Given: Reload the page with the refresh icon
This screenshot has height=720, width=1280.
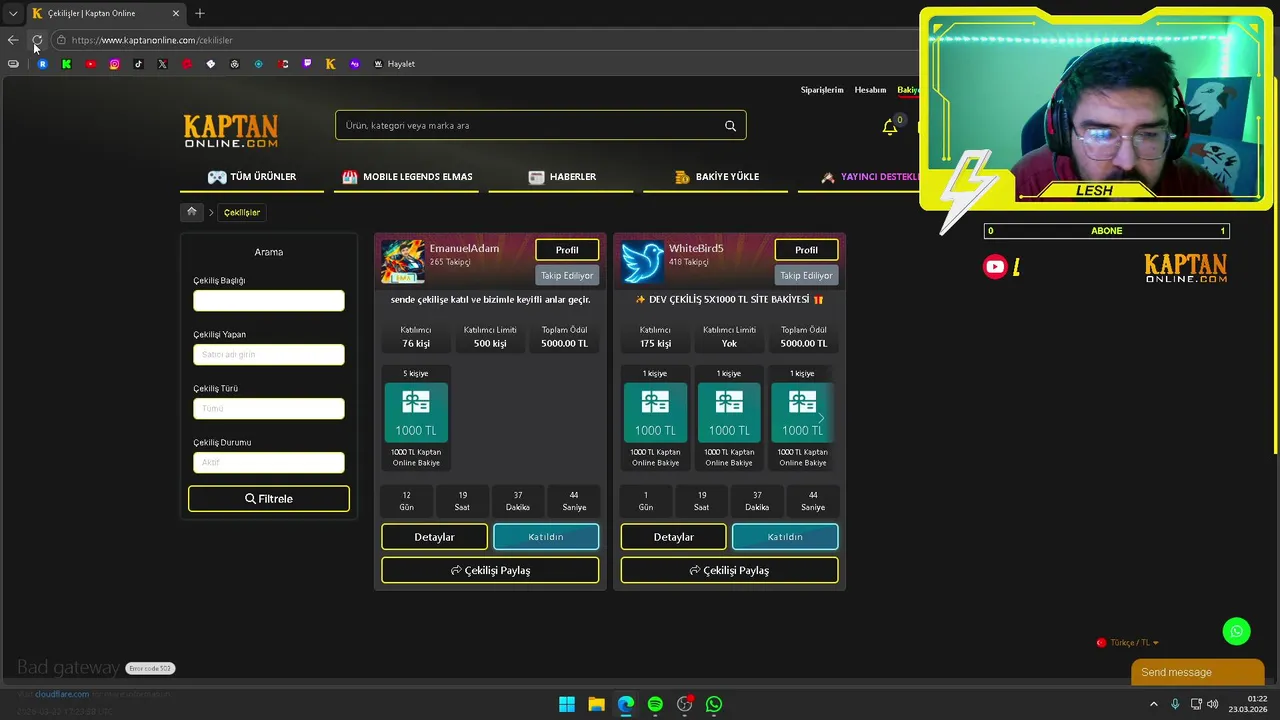Looking at the screenshot, I should coord(37,40).
